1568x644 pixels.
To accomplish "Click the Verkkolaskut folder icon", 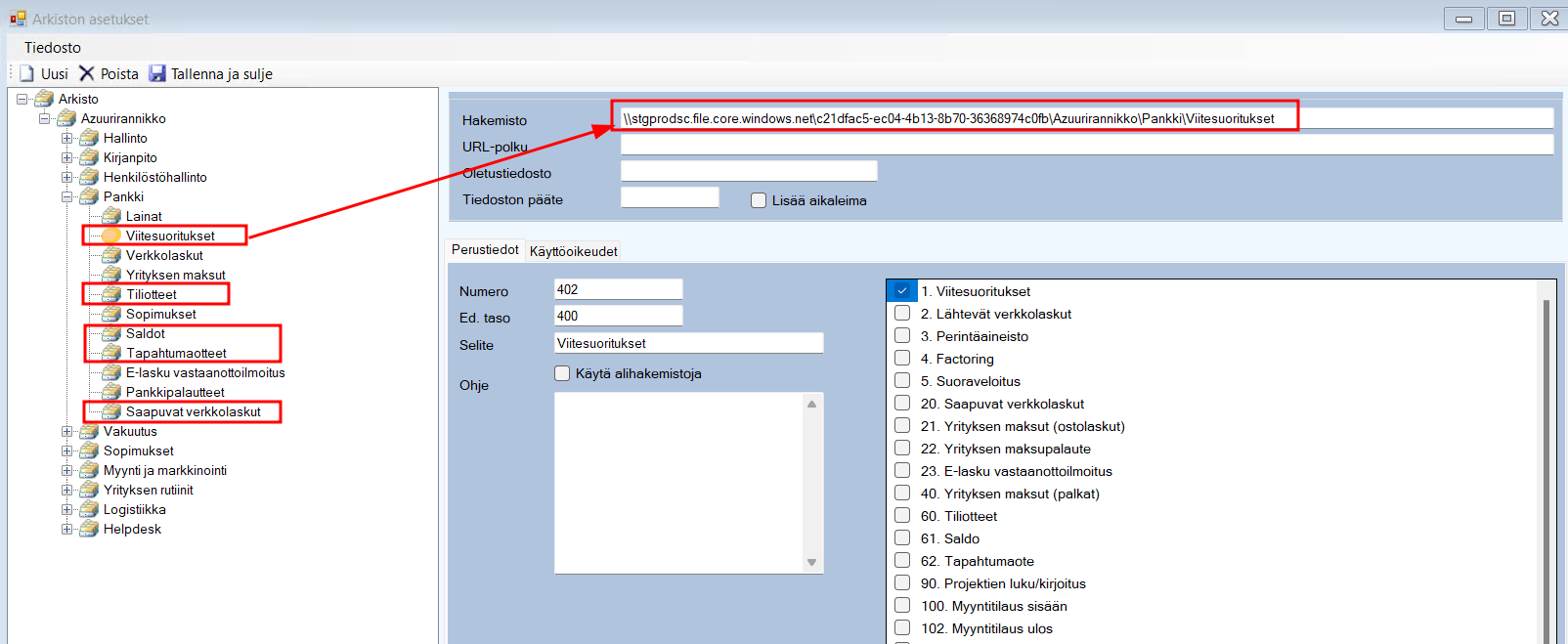I will click(x=112, y=255).
